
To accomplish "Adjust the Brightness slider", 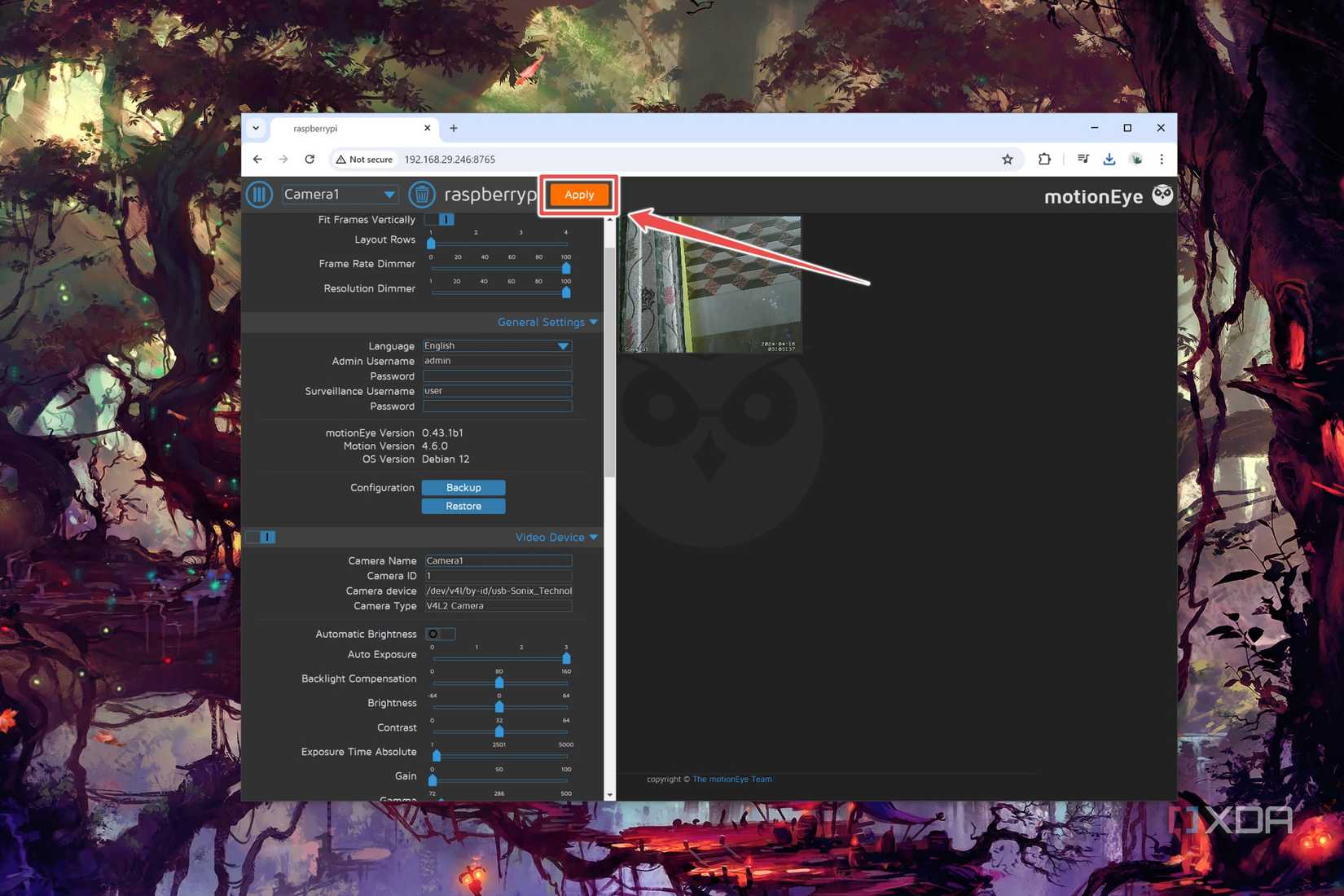I will pos(499,707).
